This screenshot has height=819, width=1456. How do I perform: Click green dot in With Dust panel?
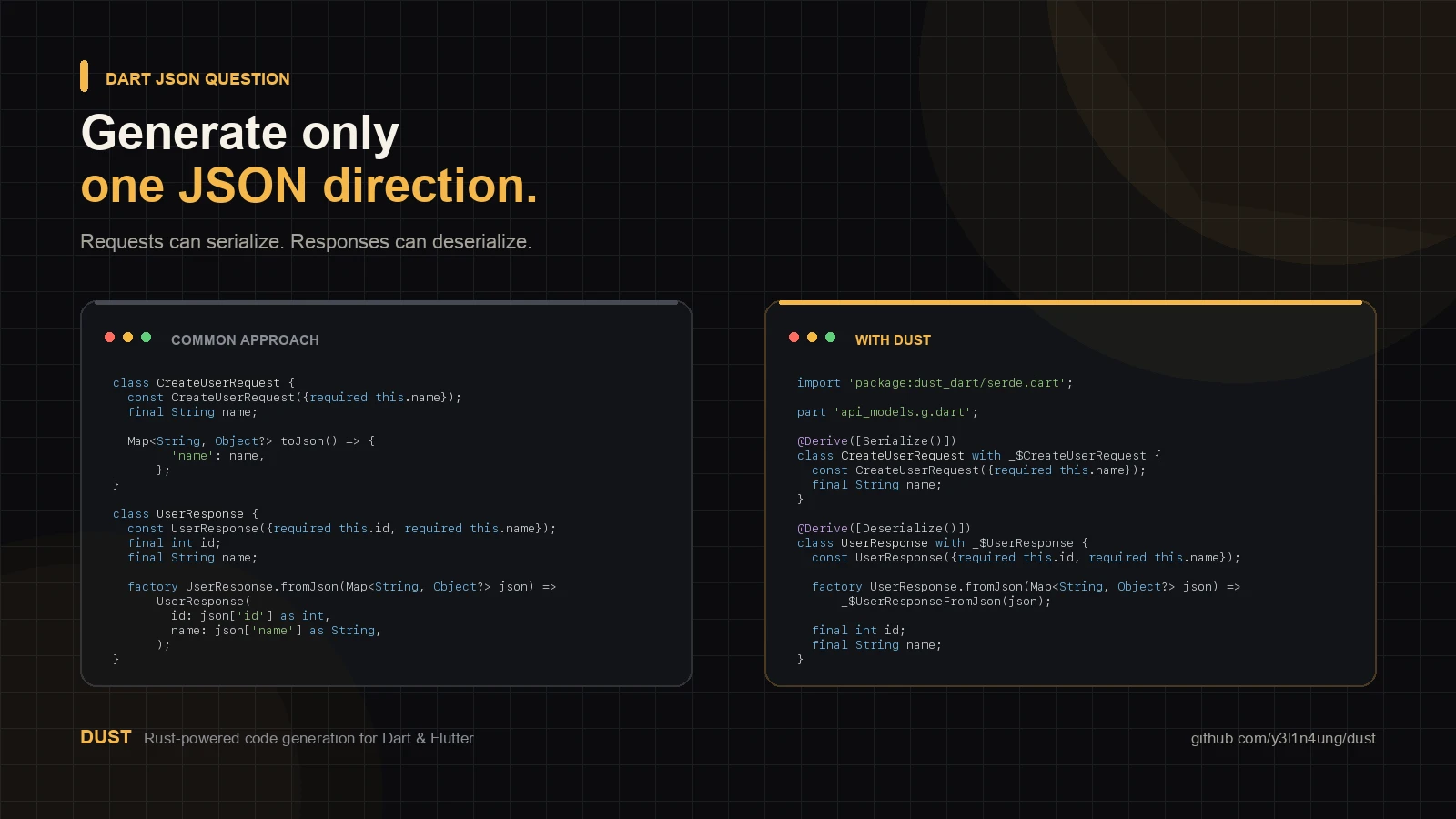[830, 338]
